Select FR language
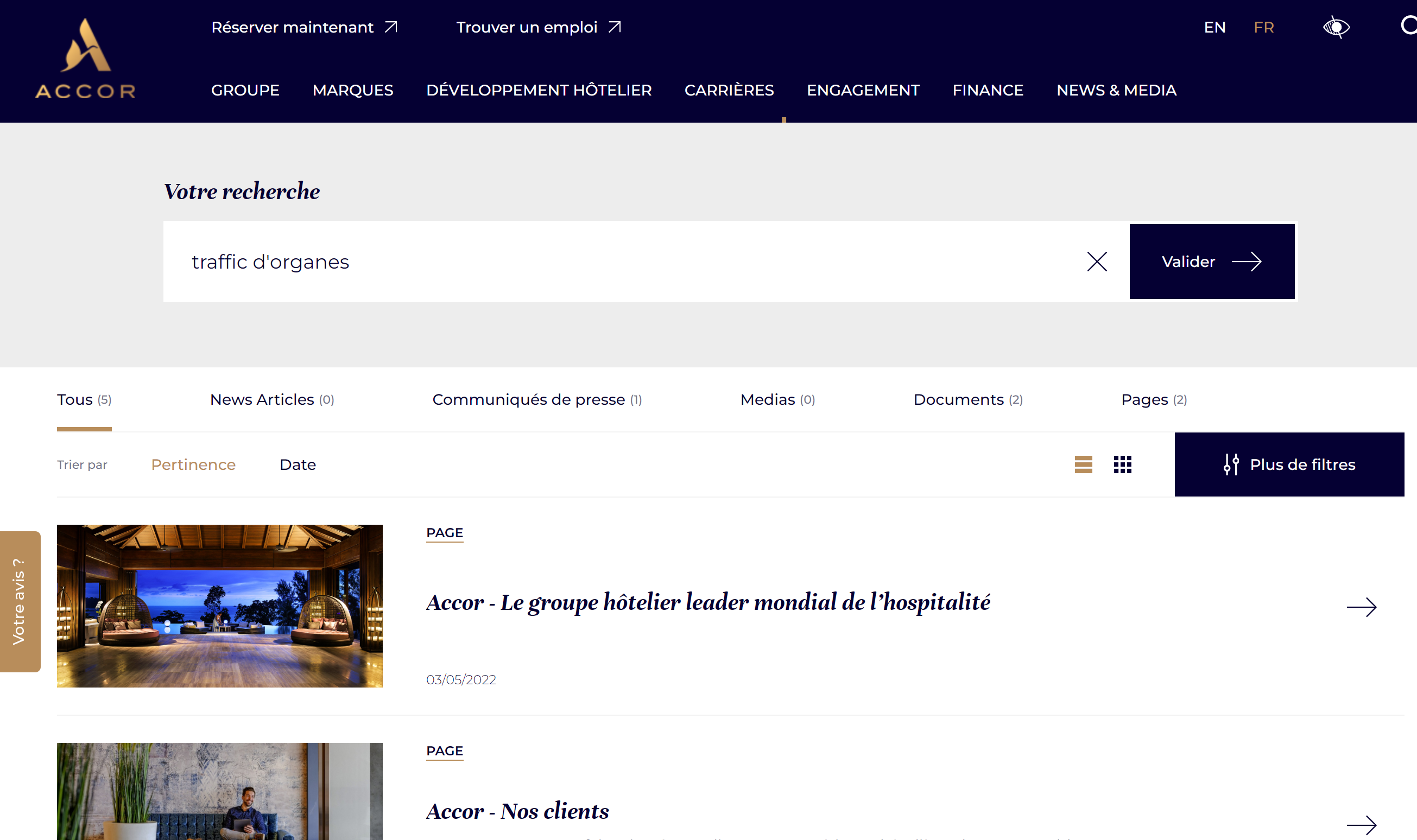Screen dimensions: 1417x840 [x=1263, y=27]
